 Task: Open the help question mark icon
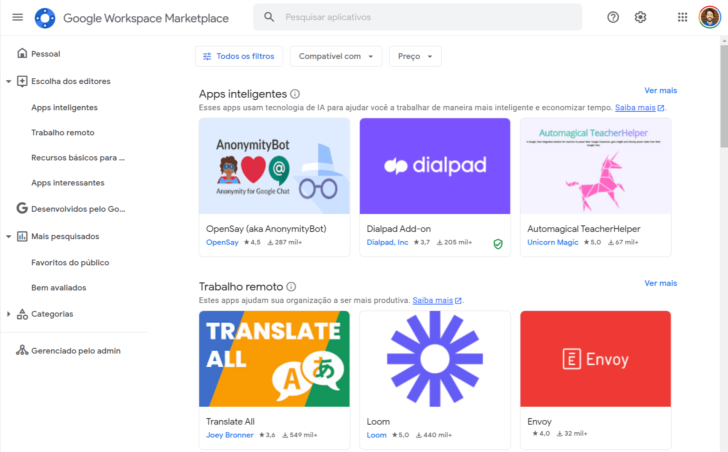(x=613, y=17)
